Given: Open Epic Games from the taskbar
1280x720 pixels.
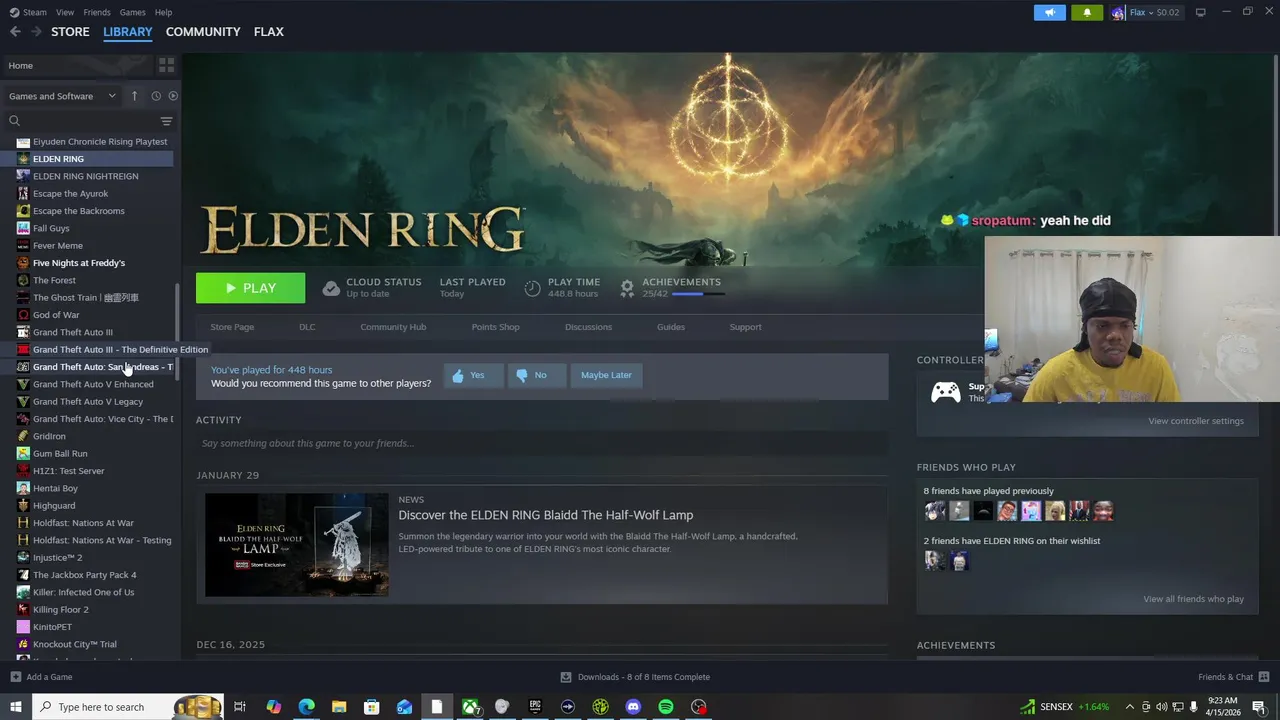Looking at the screenshot, I should [535, 707].
